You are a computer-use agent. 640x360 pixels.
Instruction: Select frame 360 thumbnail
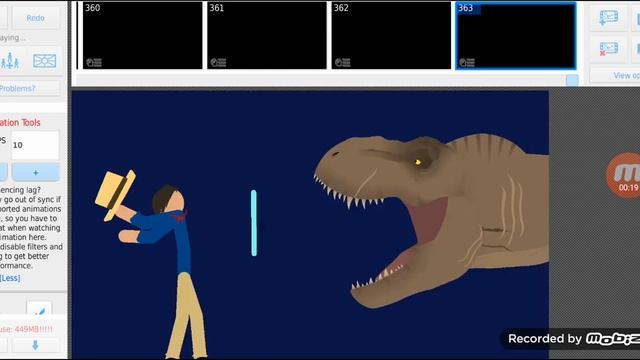[142, 36]
